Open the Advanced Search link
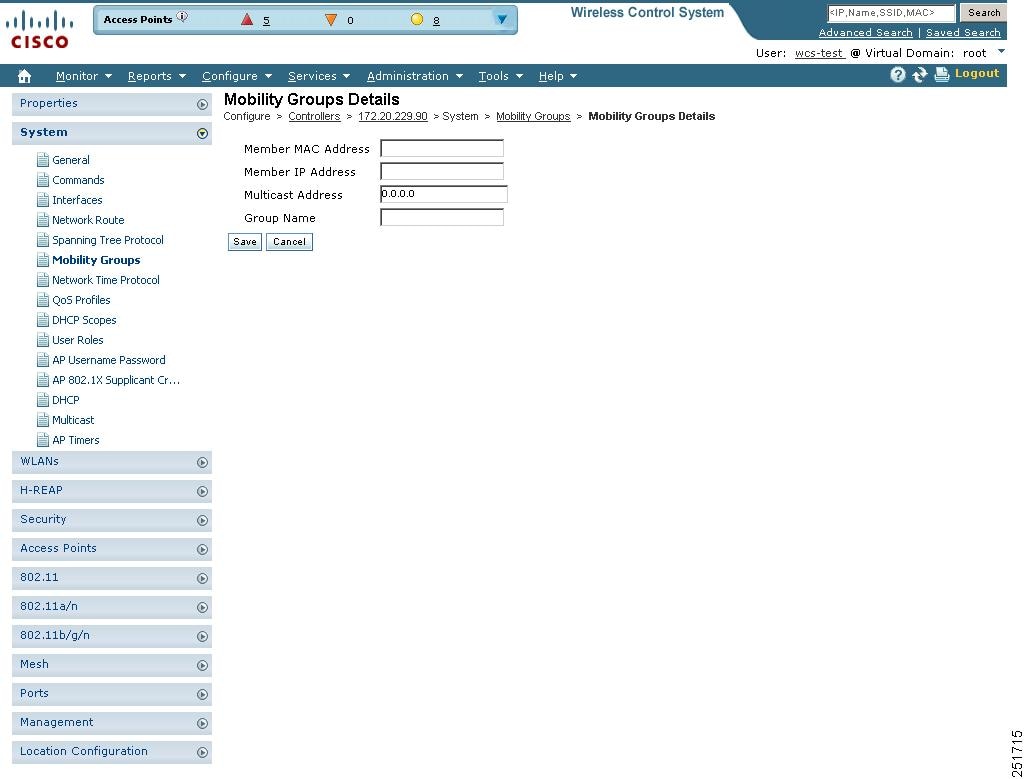 (x=865, y=32)
